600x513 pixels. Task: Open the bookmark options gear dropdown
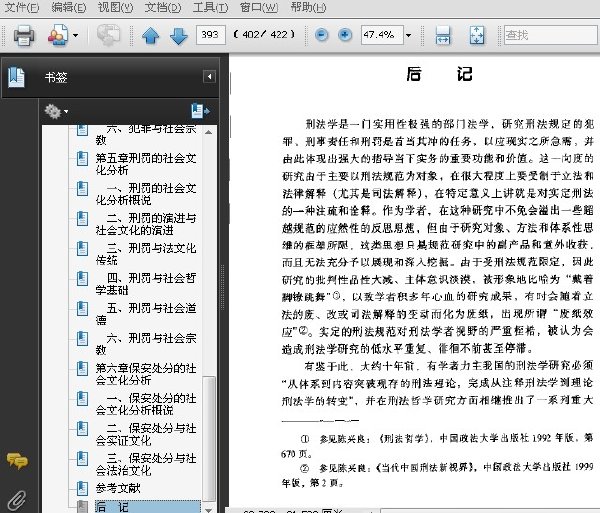point(56,111)
